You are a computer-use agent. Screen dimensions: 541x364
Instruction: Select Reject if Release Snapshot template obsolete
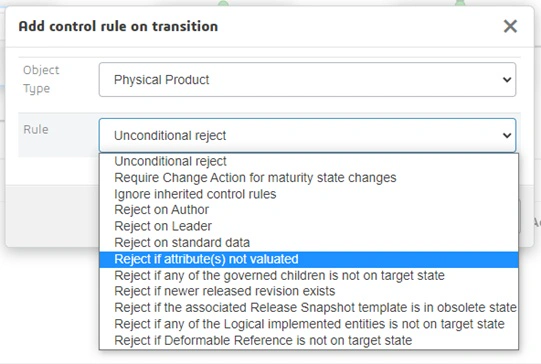point(308,307)
